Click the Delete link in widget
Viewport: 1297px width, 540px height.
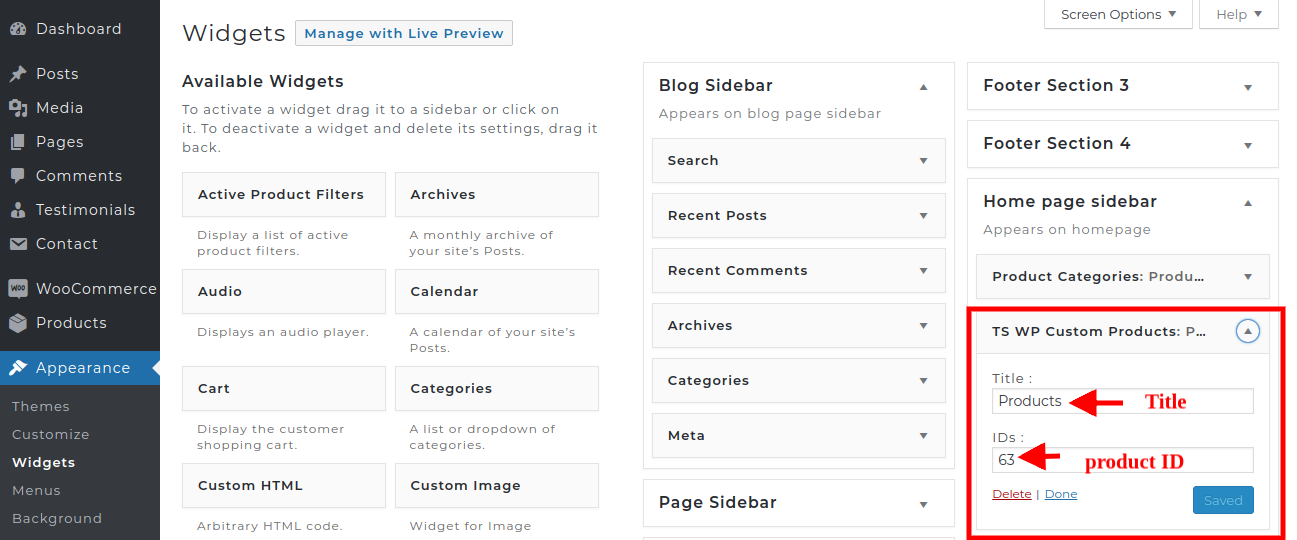1011,494
